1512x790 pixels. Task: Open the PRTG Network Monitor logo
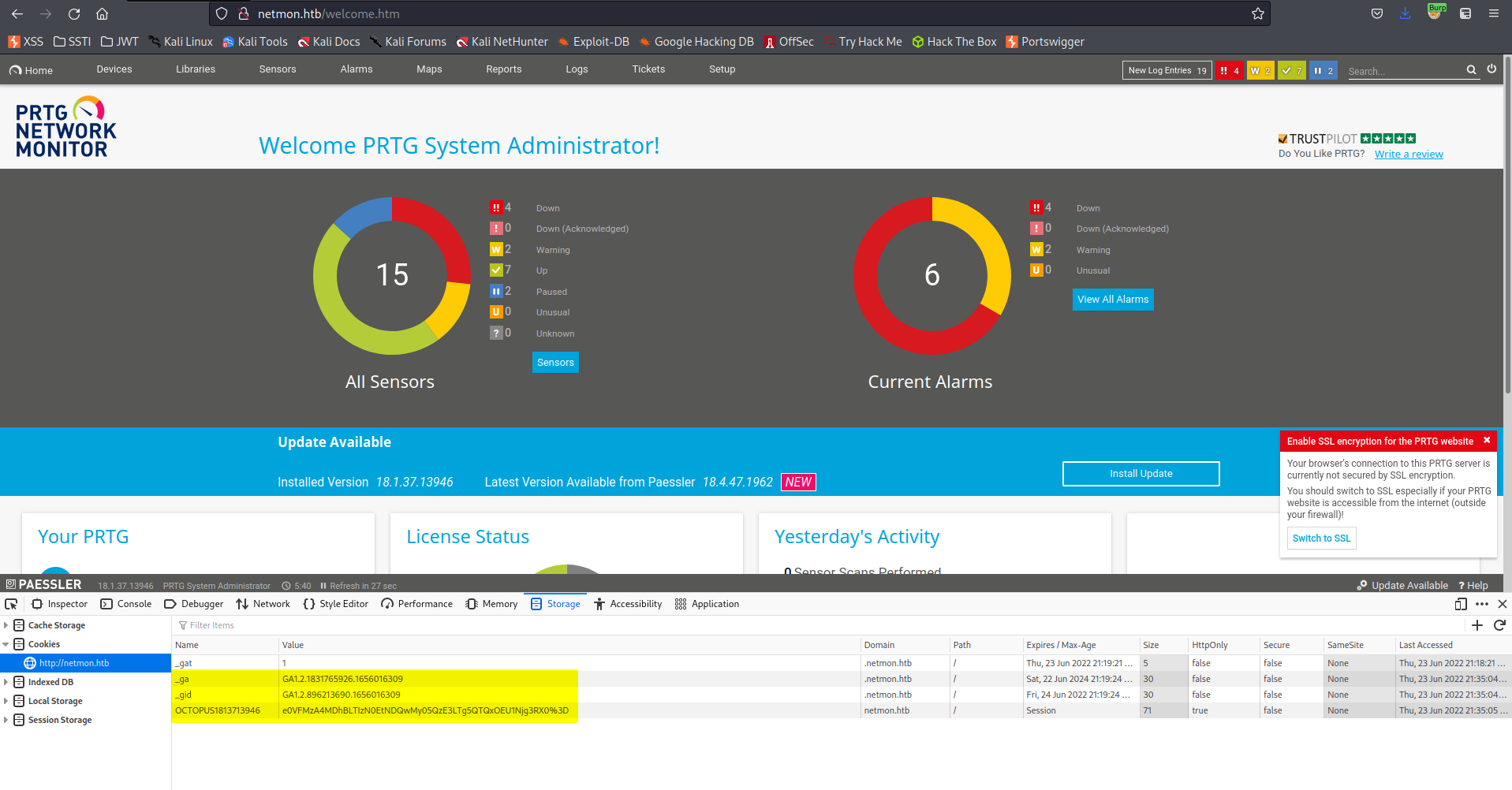[65, 128]
